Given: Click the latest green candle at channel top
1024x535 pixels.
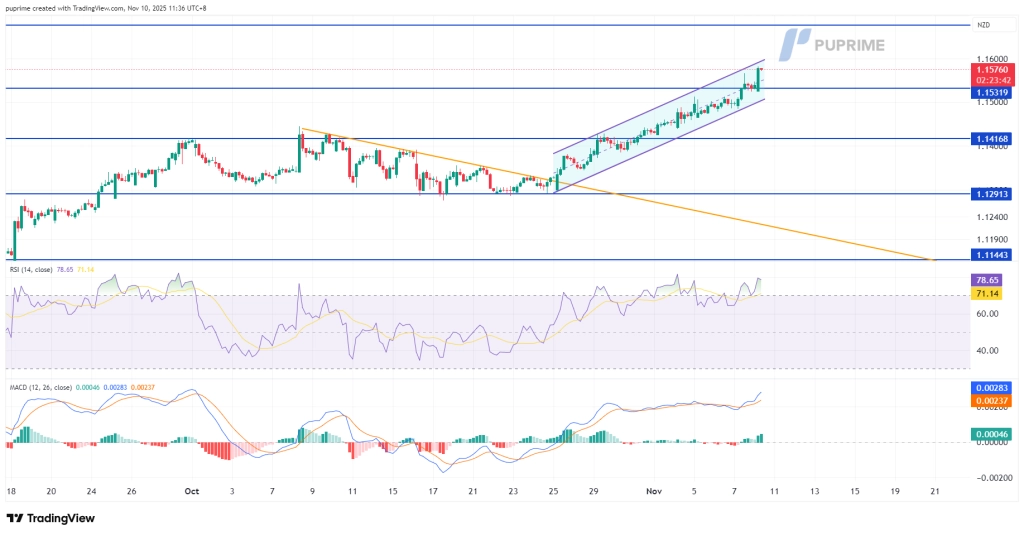Looking at the screenshot, I should coord(759,78).
